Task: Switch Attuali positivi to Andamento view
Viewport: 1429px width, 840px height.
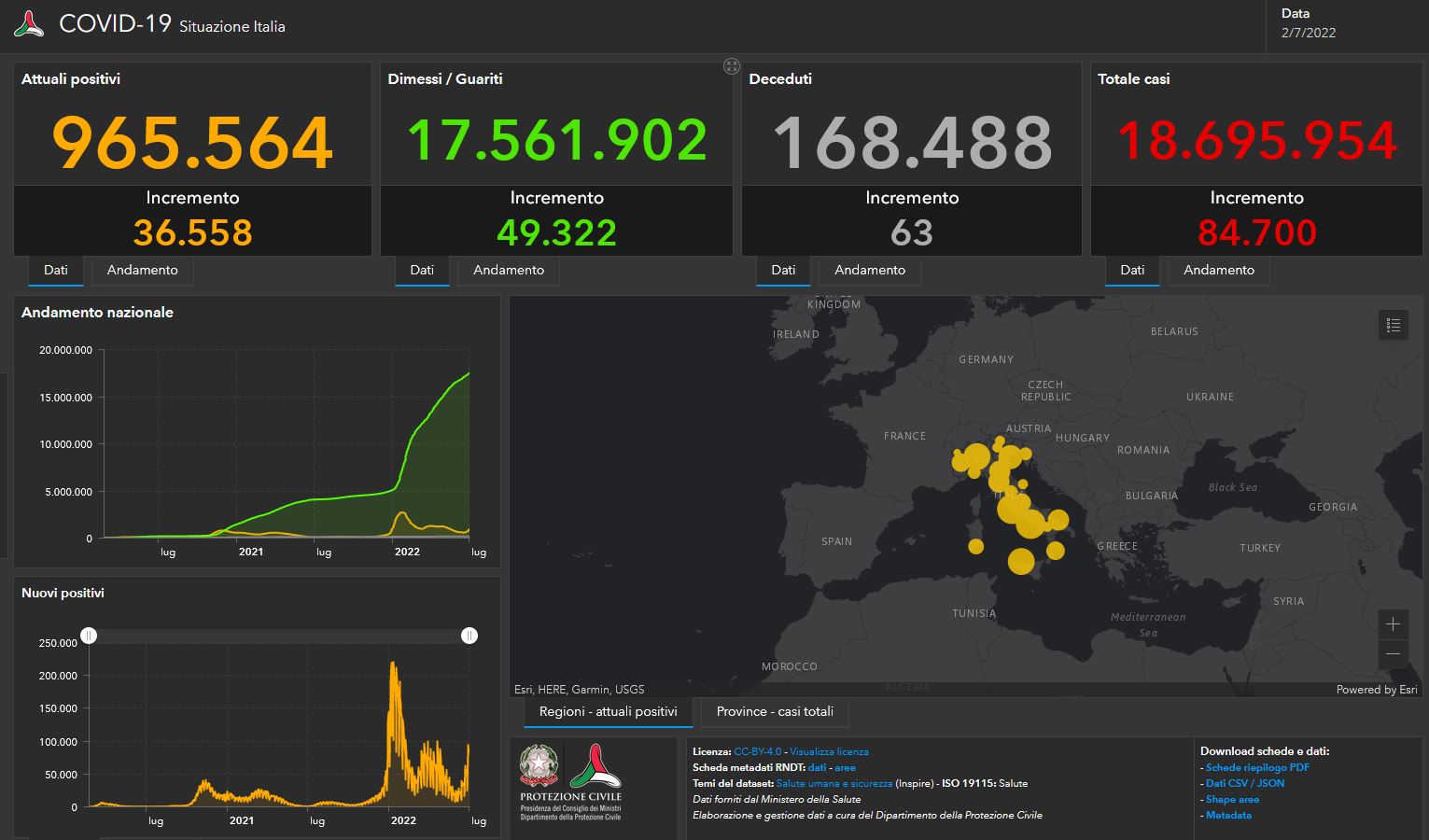Action: coord(142,270)
